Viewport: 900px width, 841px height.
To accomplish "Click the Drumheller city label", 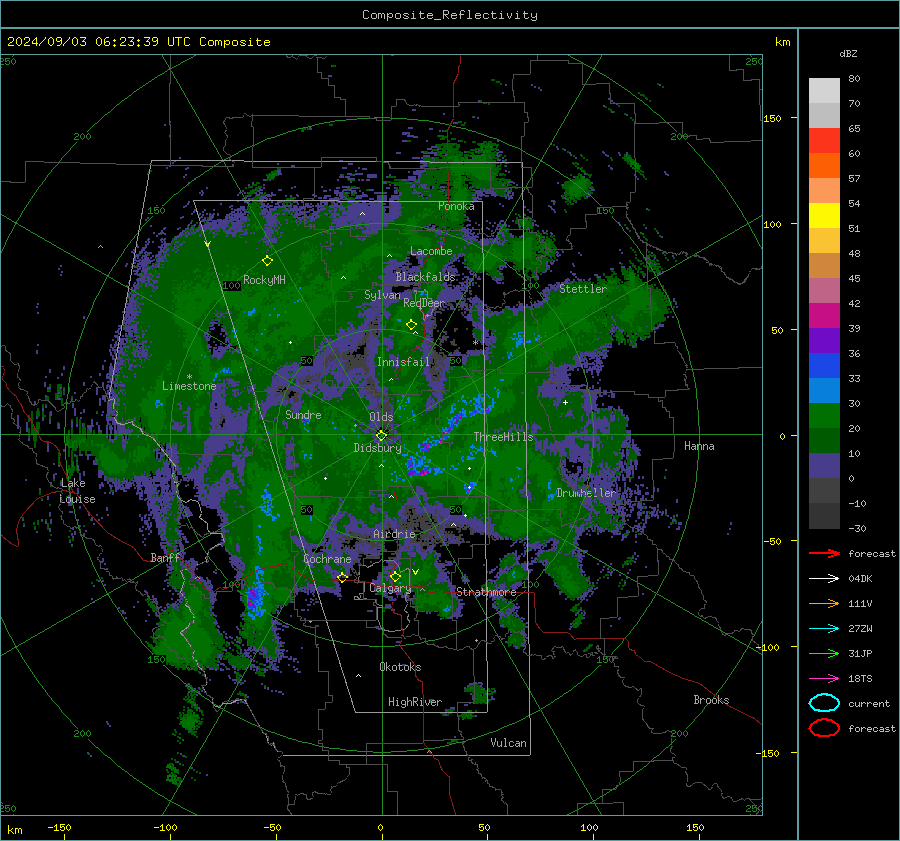I will pyautogui.click(x=585, y=493).
